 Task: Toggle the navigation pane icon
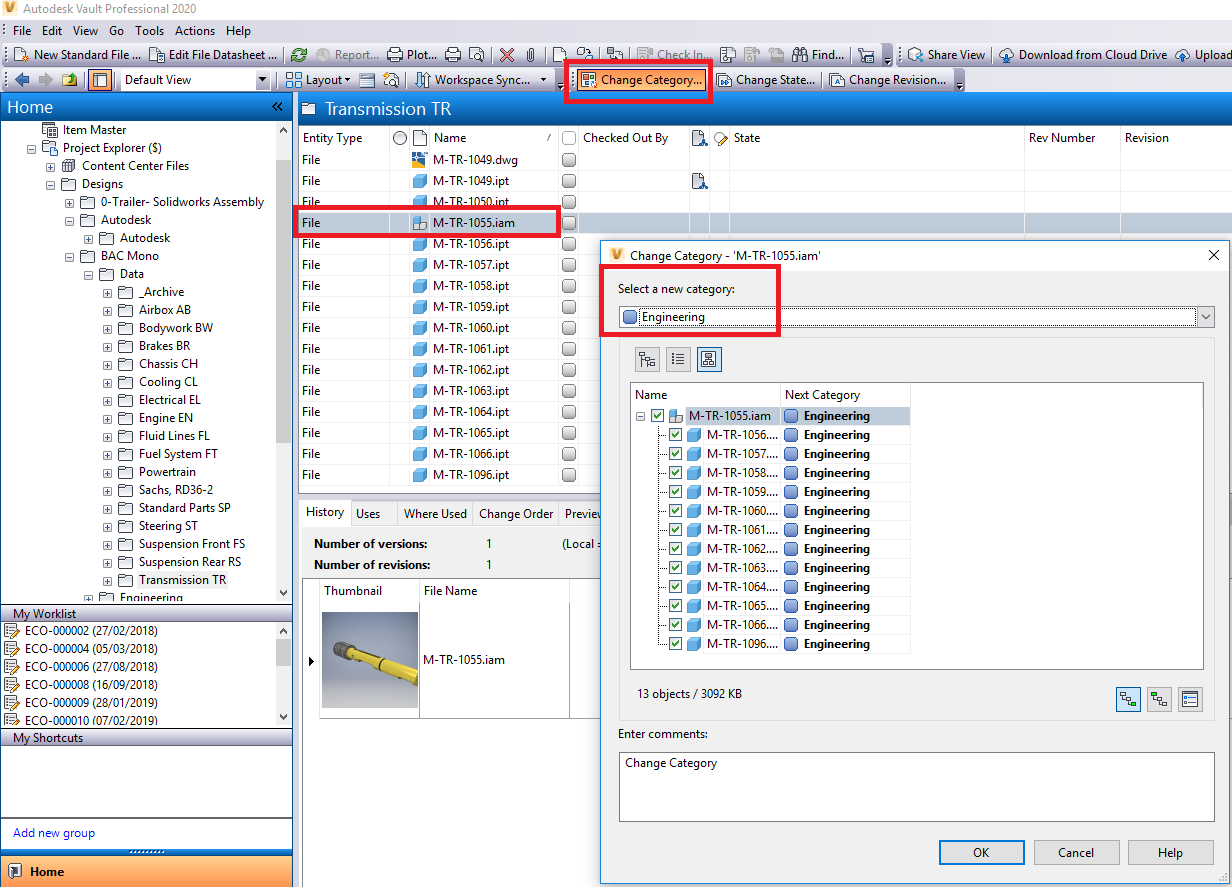click(x=99, y=80)
